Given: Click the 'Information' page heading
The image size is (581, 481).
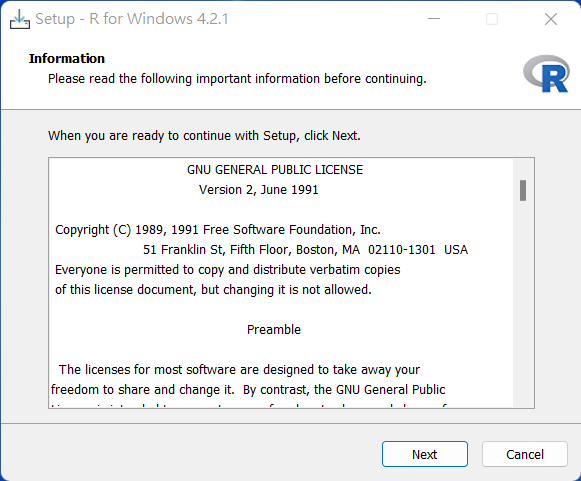Looking at the screenshot, I should click(x=67, y=59).
